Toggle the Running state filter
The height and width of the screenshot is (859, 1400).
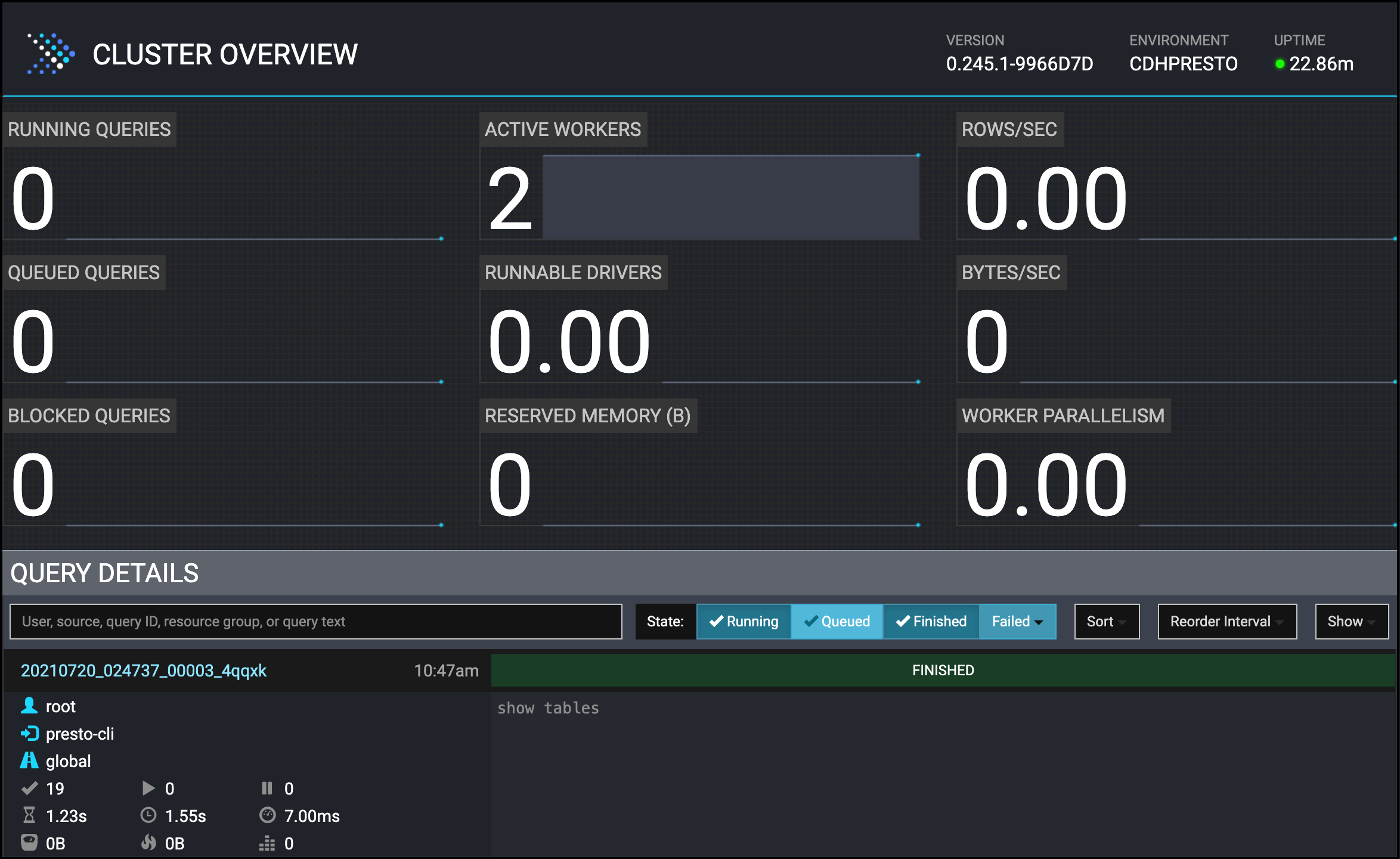click(x=744, y=622)
